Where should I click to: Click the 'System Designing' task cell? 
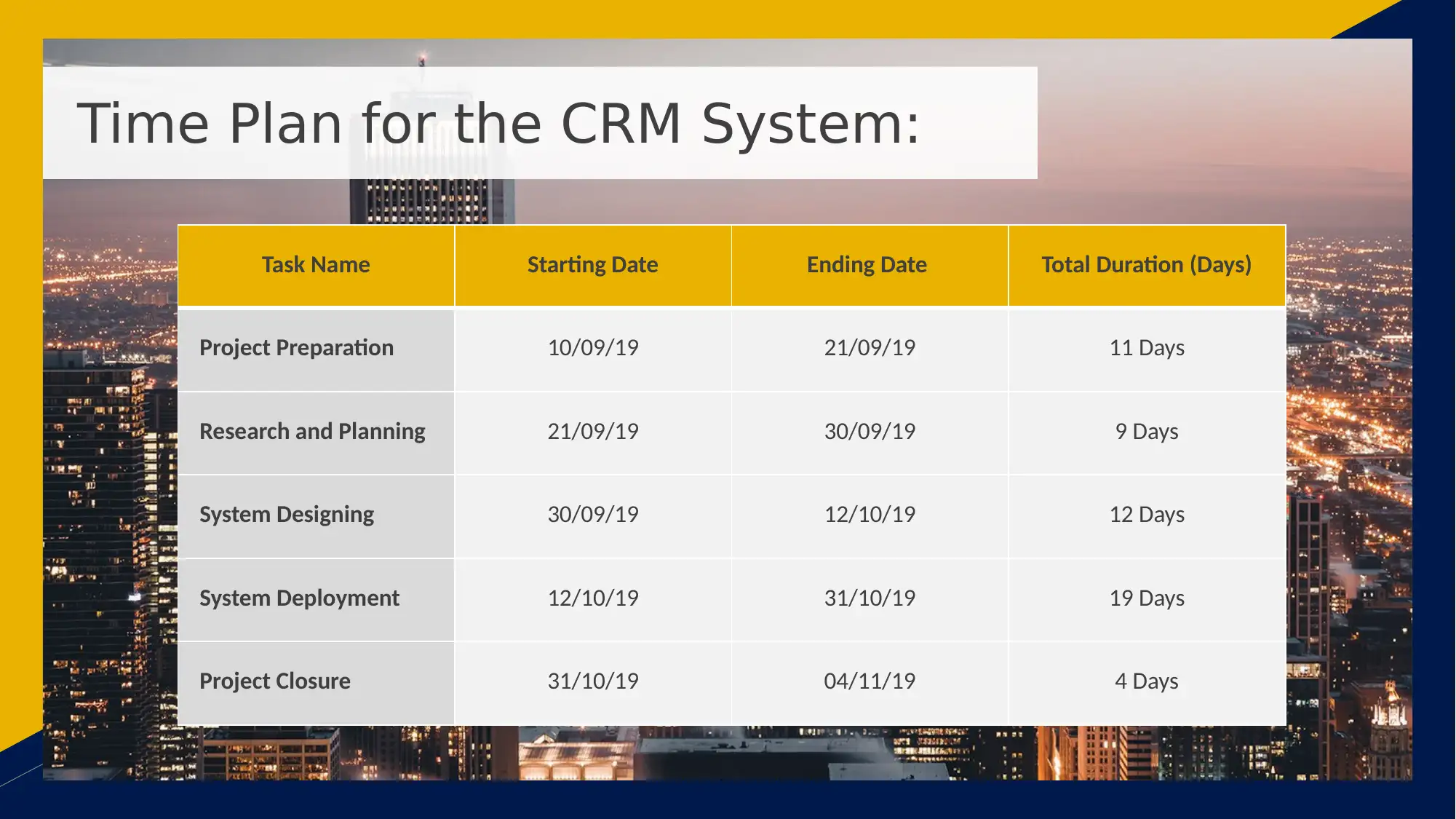(x=316, y=516)
